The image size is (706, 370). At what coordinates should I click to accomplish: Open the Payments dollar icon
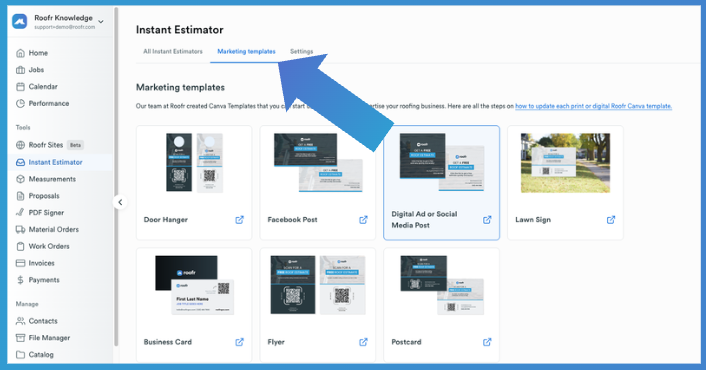pos(20,280)
